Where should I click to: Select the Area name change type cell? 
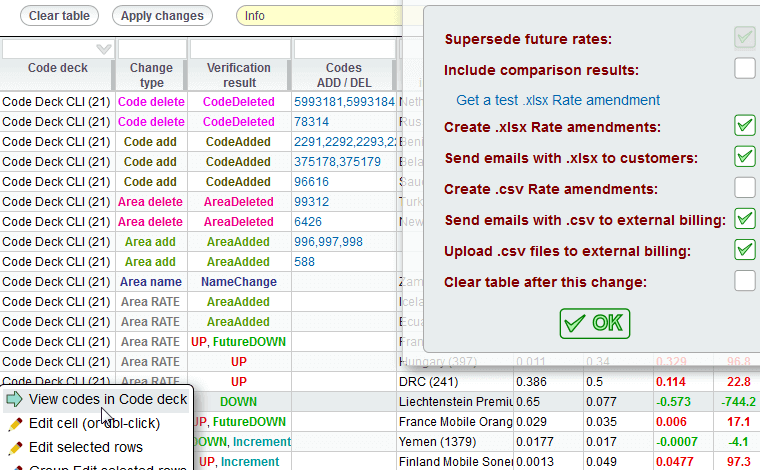pyautogui.click(x=151, y=282)
